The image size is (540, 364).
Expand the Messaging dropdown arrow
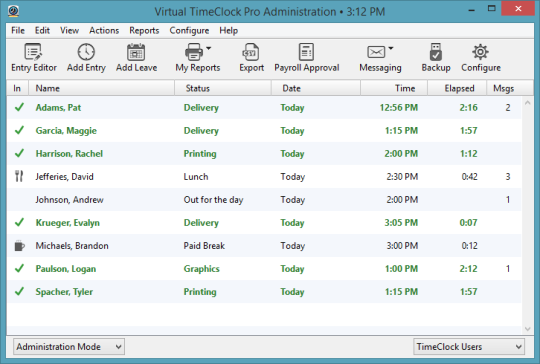click(x=391, y=48)
